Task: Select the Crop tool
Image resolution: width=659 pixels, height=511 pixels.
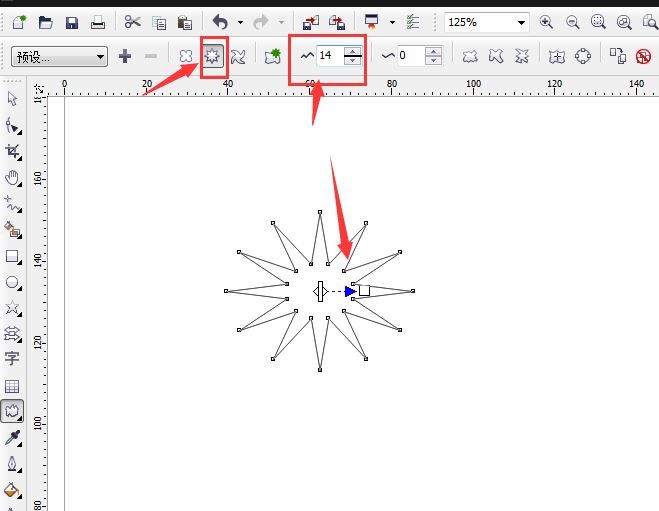Action: pos(12,150)
